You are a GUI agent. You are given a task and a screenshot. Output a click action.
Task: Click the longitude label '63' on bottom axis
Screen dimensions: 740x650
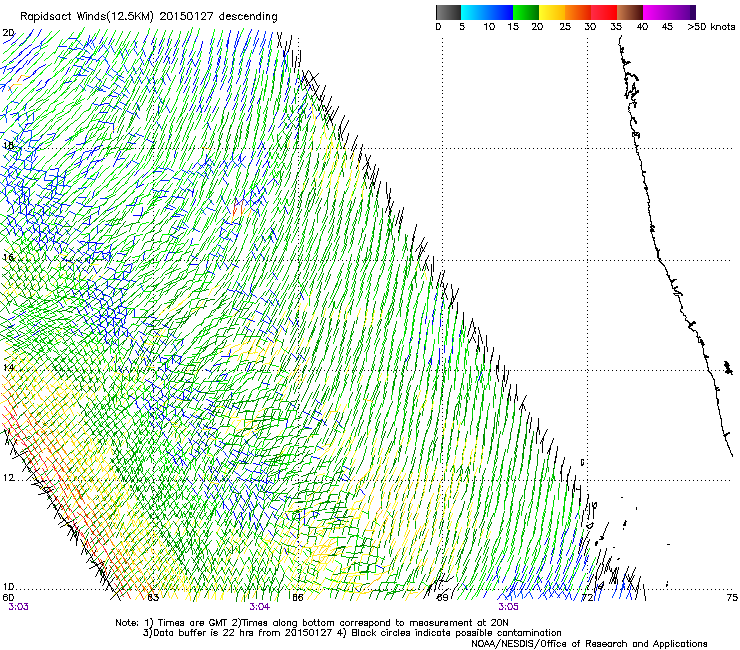pos(153,598)
